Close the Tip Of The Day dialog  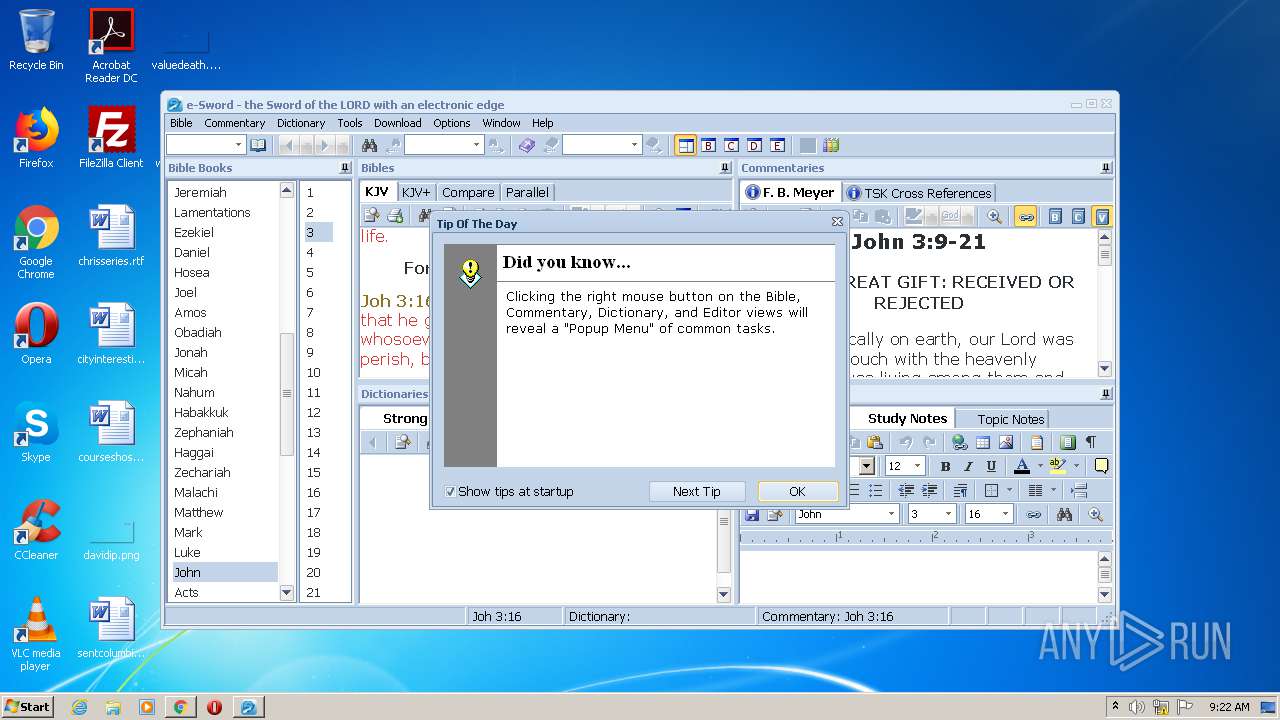[837, 222]
